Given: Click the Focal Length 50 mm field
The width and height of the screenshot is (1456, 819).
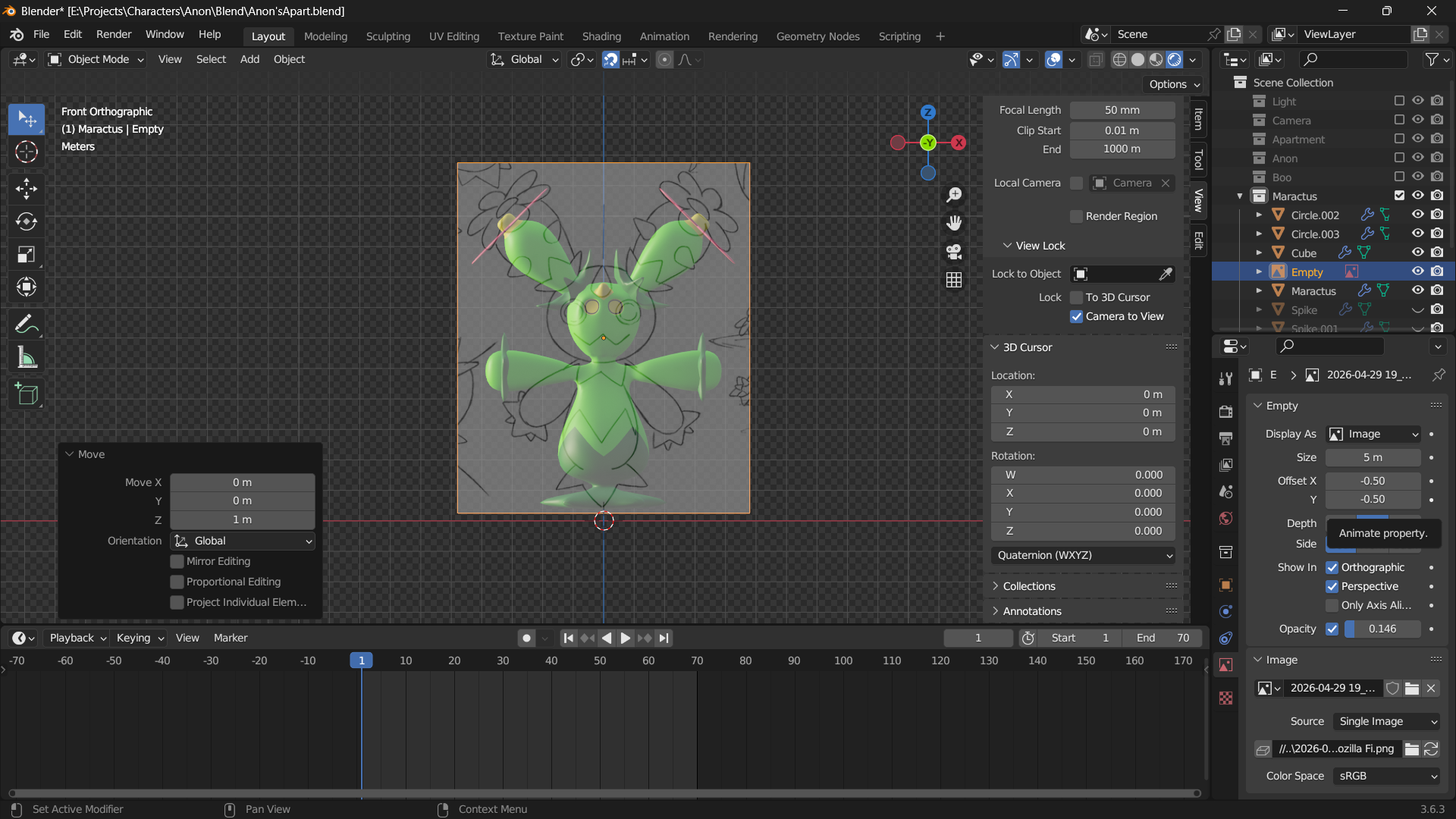Looking at the screenshot, I should coord(1122,110).
